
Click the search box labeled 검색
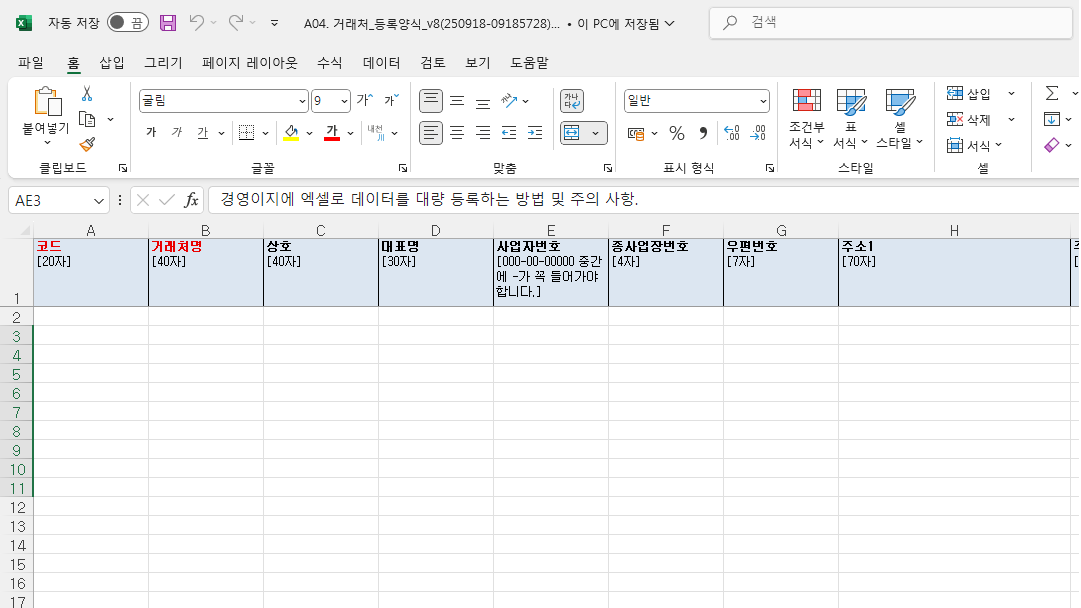pos(890,22)
